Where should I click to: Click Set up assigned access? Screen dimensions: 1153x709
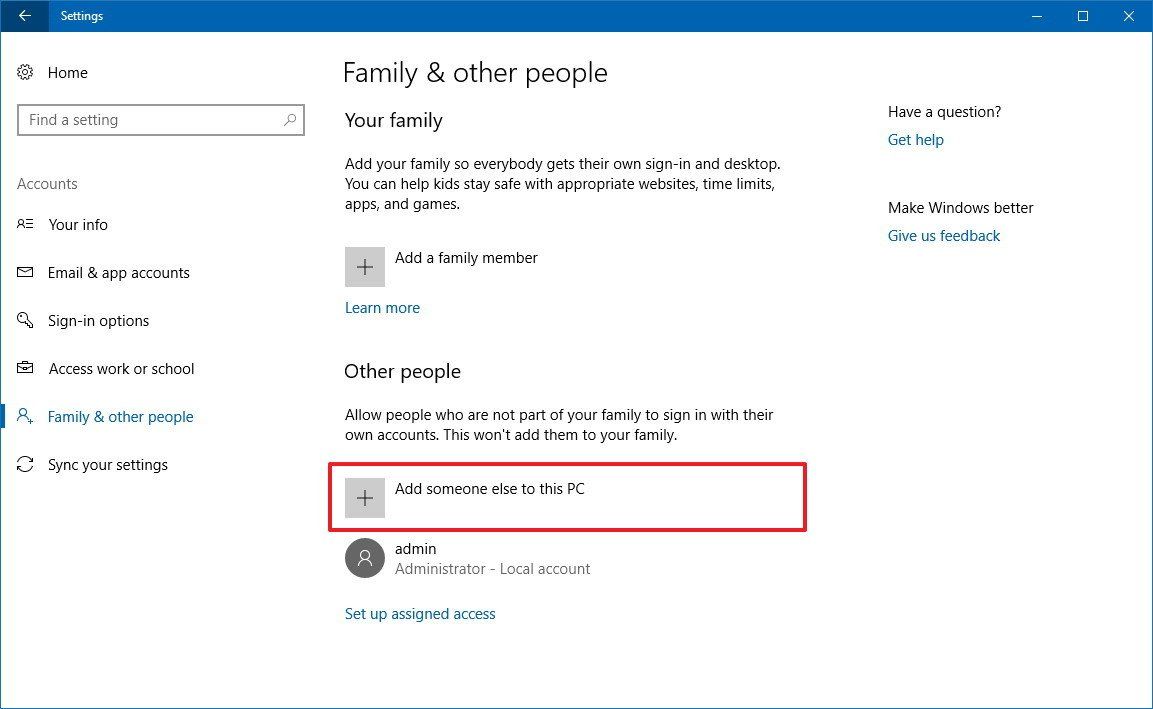tap(420, 613)
